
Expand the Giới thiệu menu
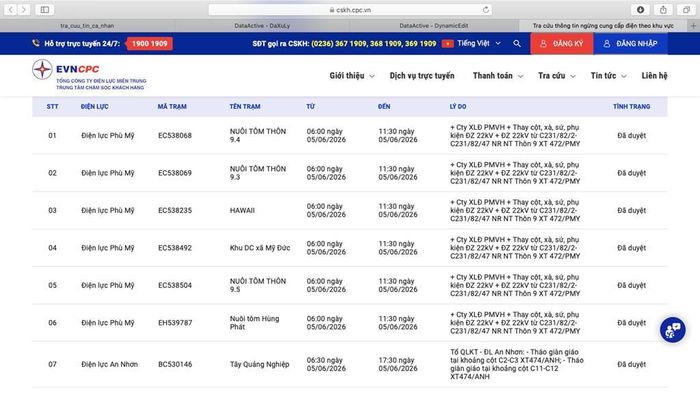pos(352,76)
